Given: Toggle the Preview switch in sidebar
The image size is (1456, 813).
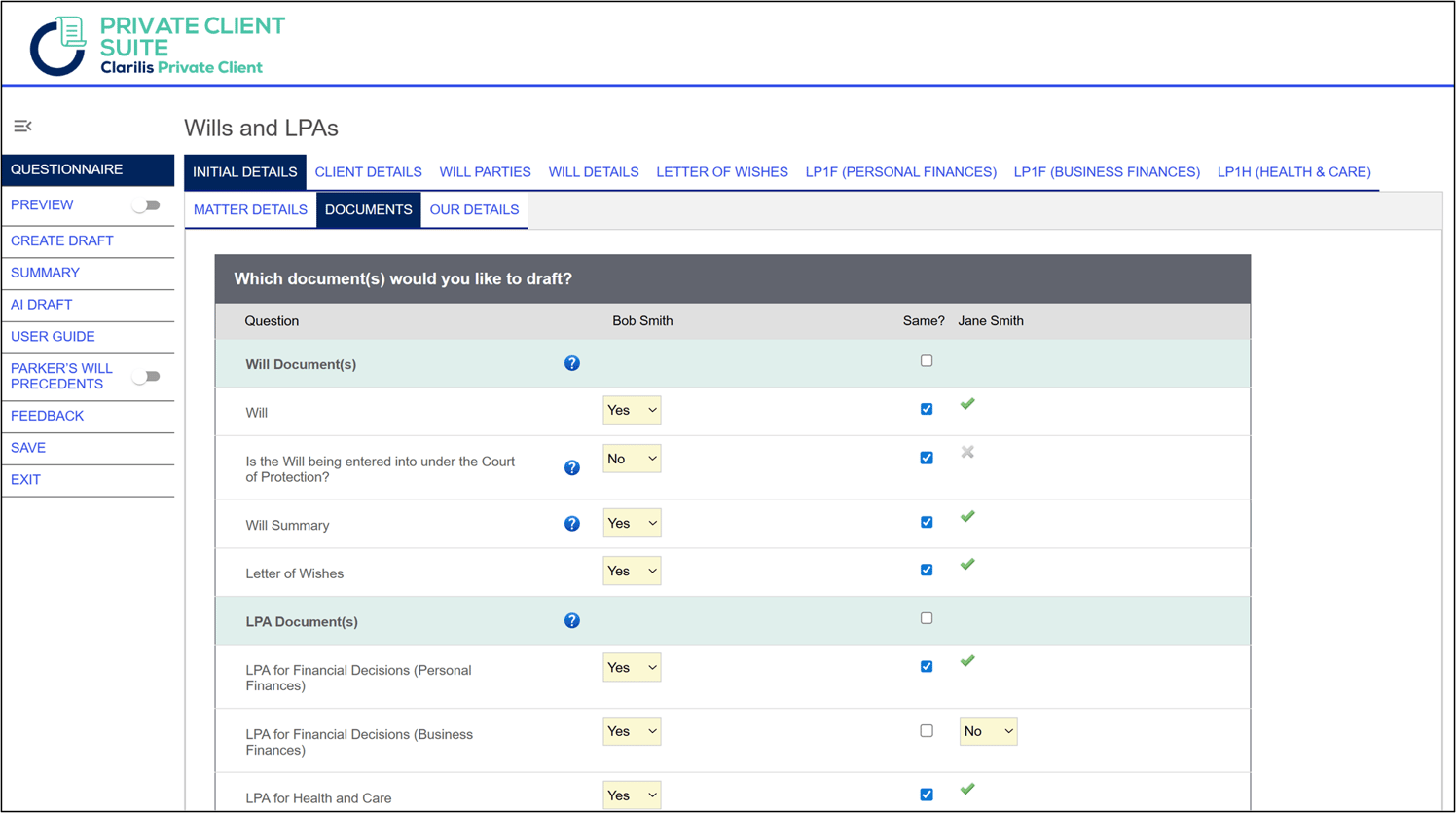Looking at the screenshot, I should (x=147, y=205).
